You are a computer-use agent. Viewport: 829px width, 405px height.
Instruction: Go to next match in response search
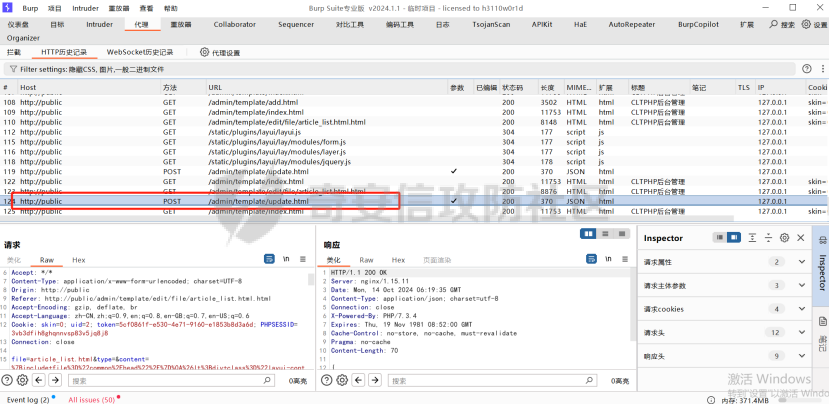point(375,380)
